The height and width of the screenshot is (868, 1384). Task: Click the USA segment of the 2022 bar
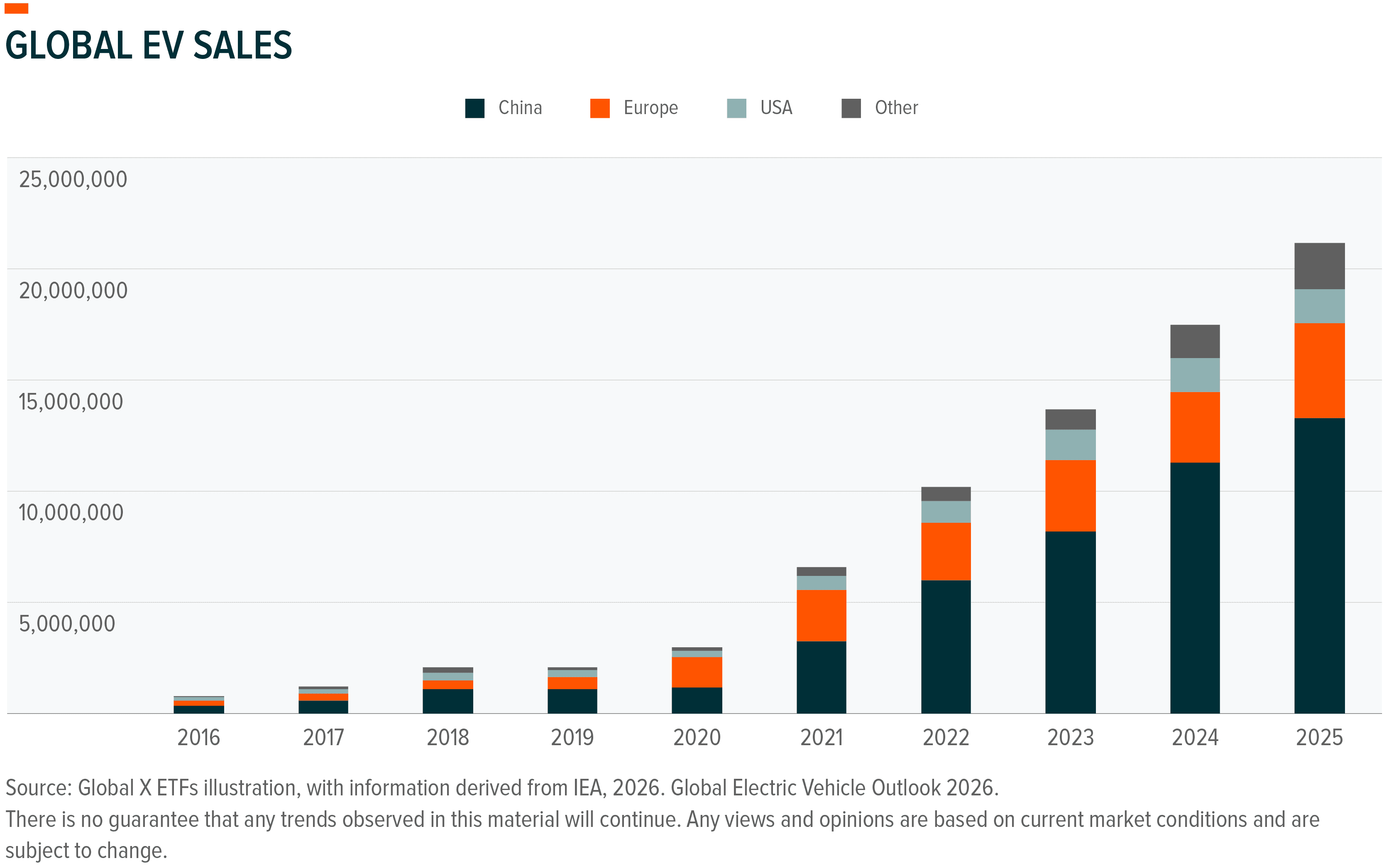[946, 512]
